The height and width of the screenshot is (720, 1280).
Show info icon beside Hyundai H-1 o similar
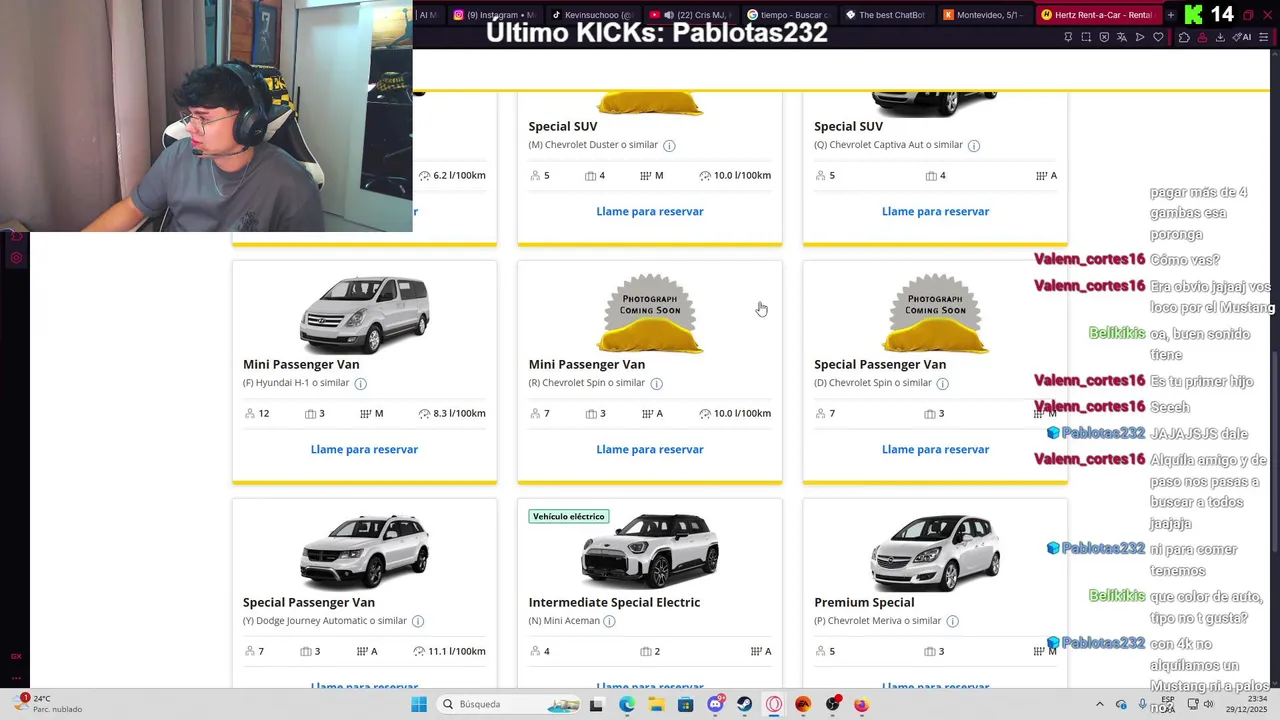[361, 383]
